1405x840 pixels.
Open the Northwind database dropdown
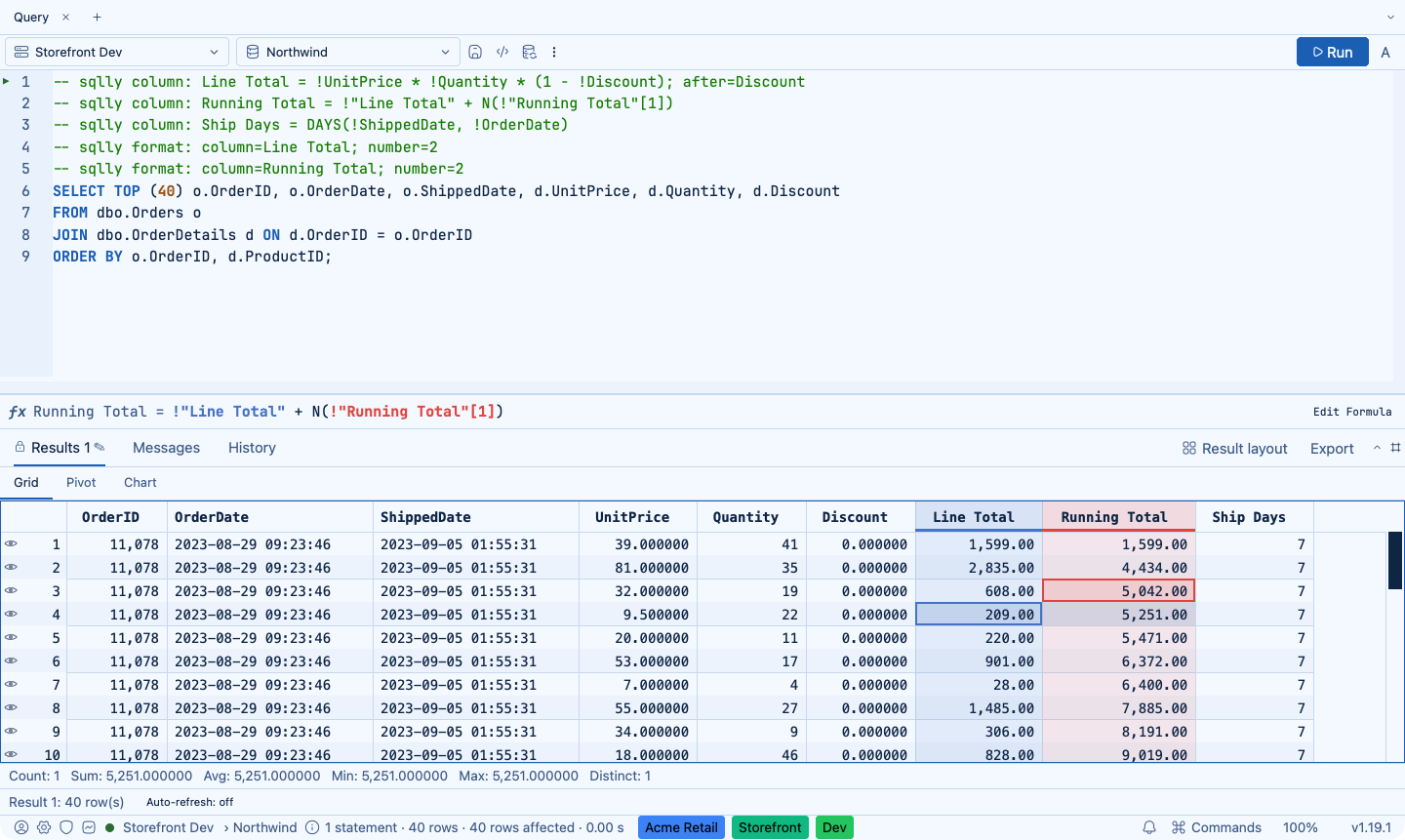point(348,52)
